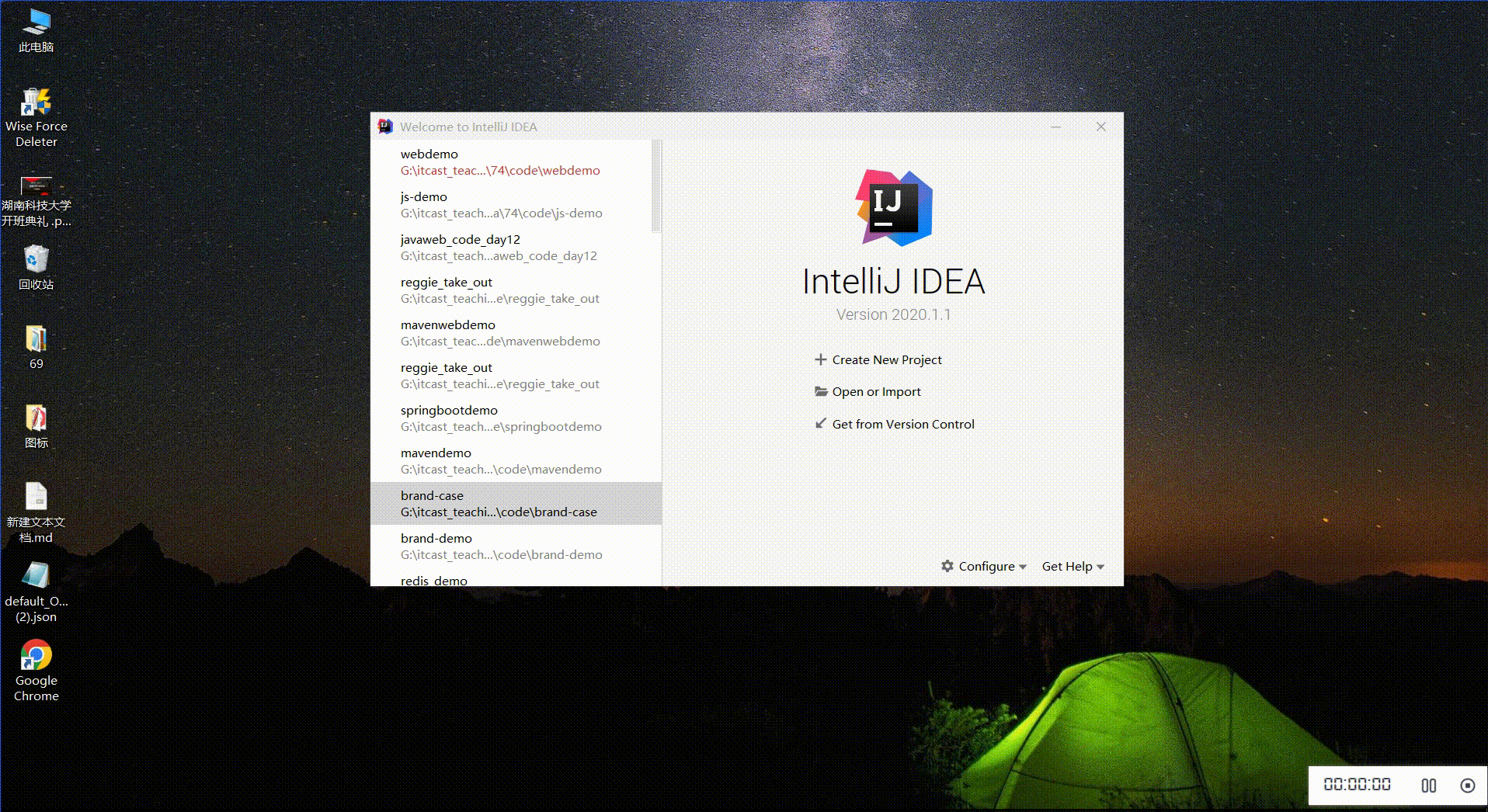Screen dimensions: 1488x812
Task: Select the default_O...(2).json file icon
Action: [x=36, y=592]
